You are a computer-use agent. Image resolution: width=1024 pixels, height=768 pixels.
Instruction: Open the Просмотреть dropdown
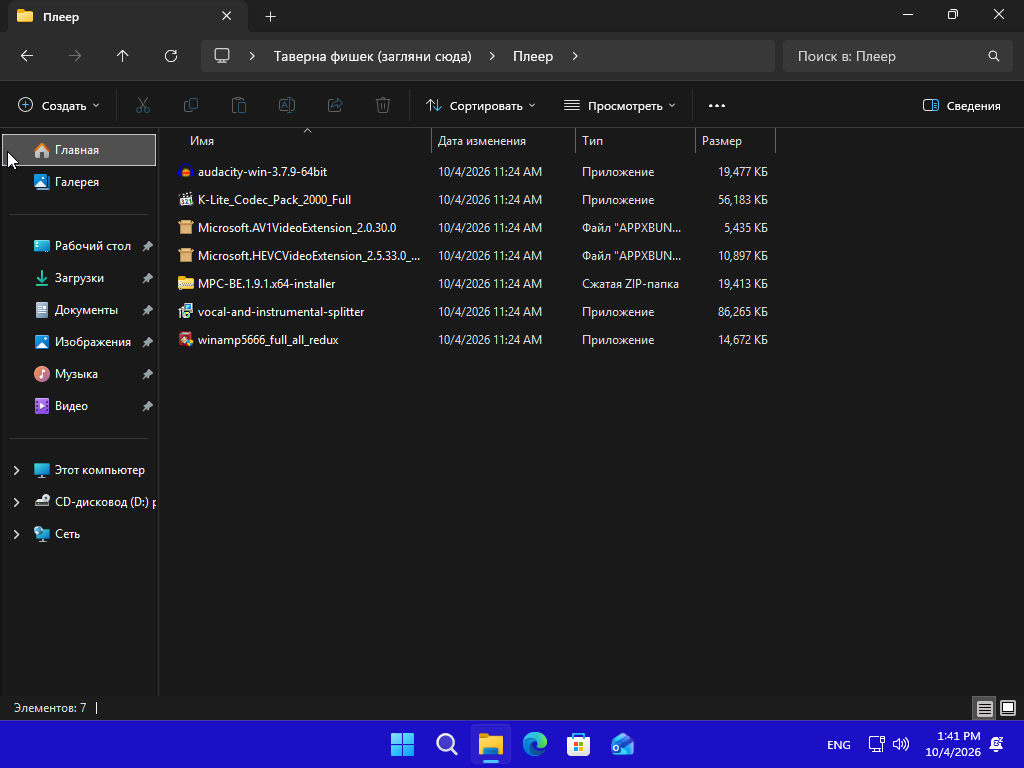(620, 106)
